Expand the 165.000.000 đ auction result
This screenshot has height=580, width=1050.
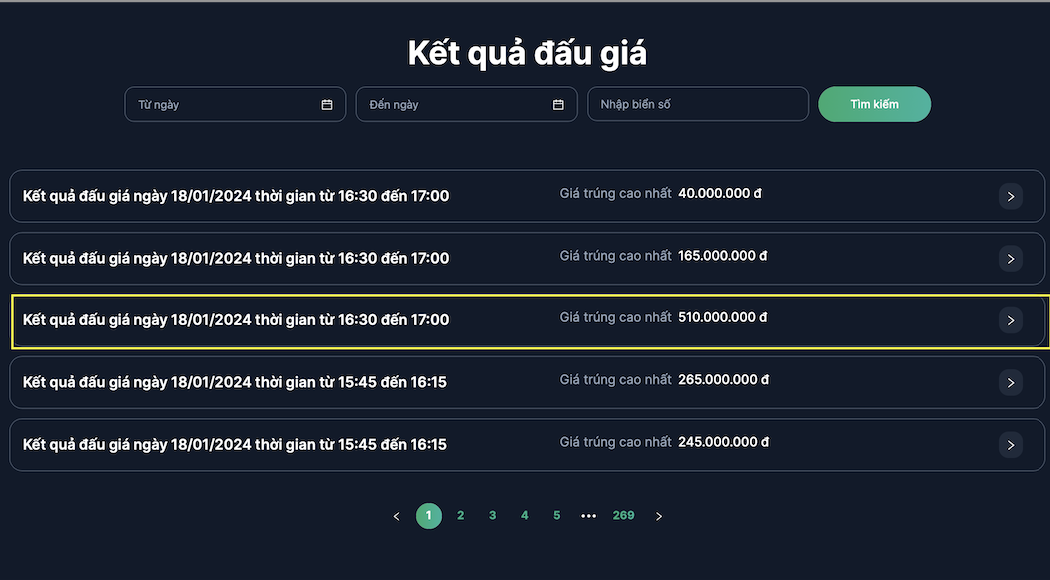1011,259
